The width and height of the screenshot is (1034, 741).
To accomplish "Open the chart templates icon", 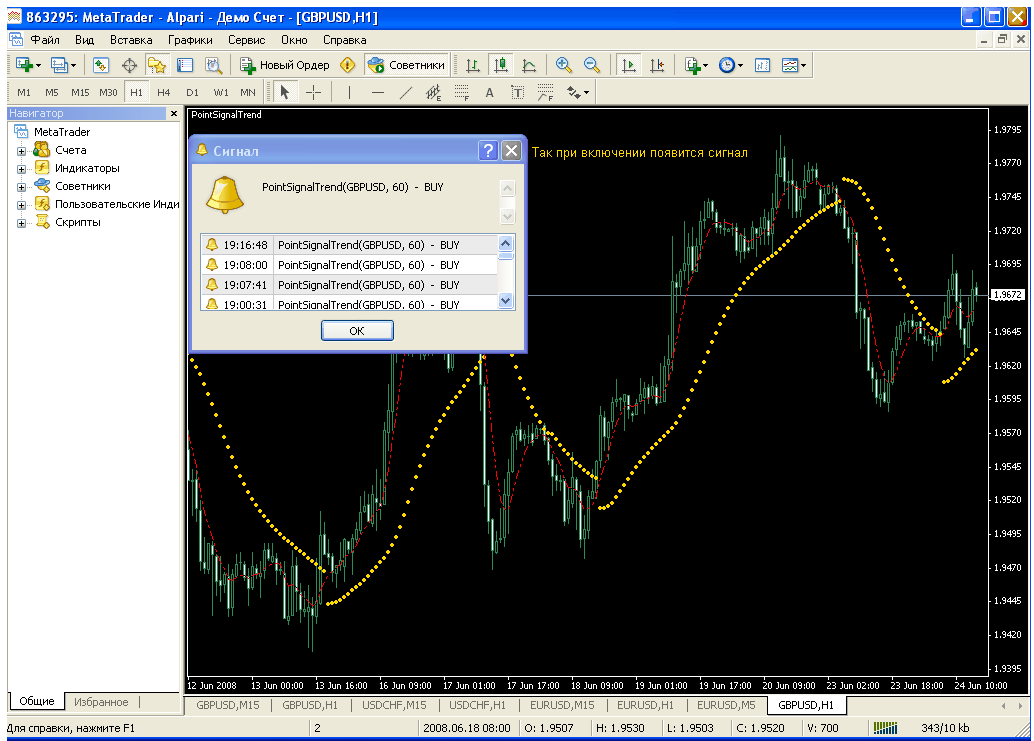I will (x=790, y=65).
